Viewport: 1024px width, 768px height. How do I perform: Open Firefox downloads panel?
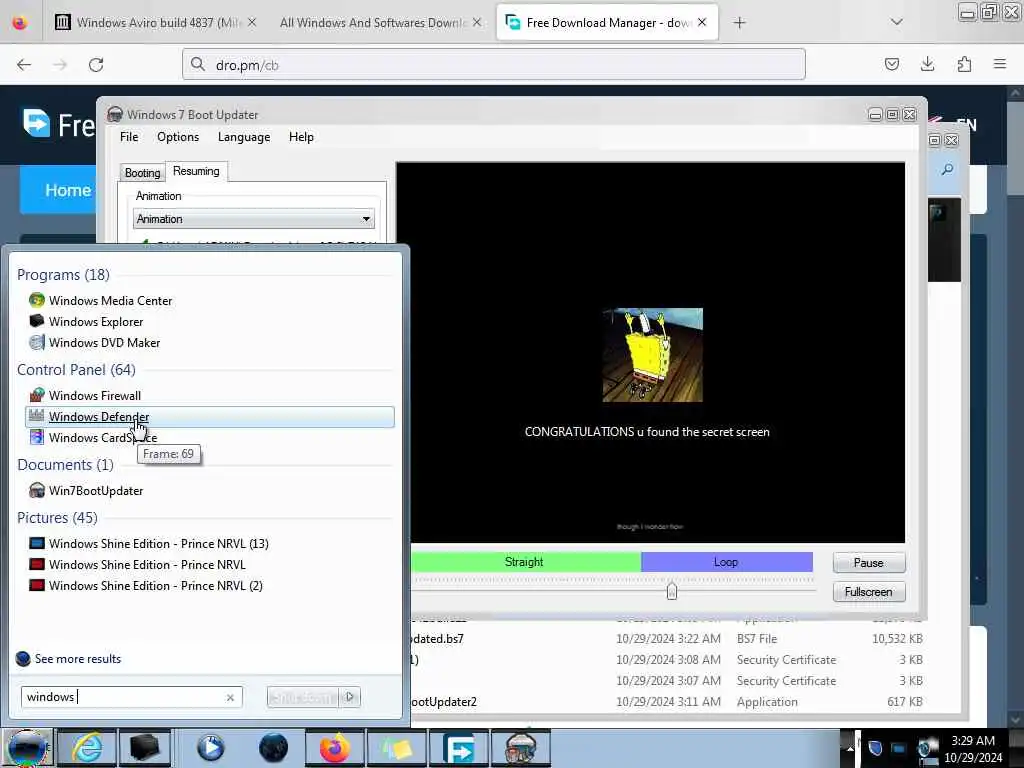[927, 64]
